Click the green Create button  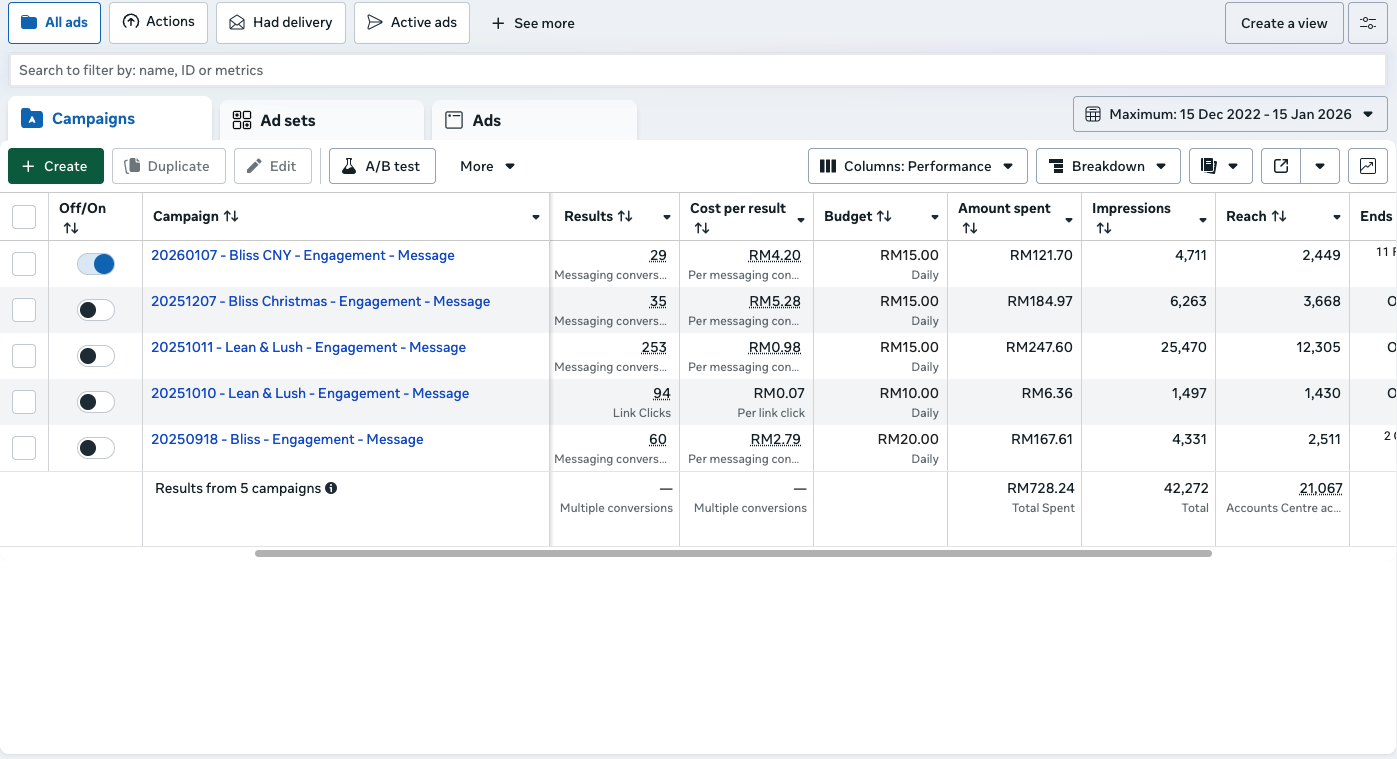coord(56,166)
